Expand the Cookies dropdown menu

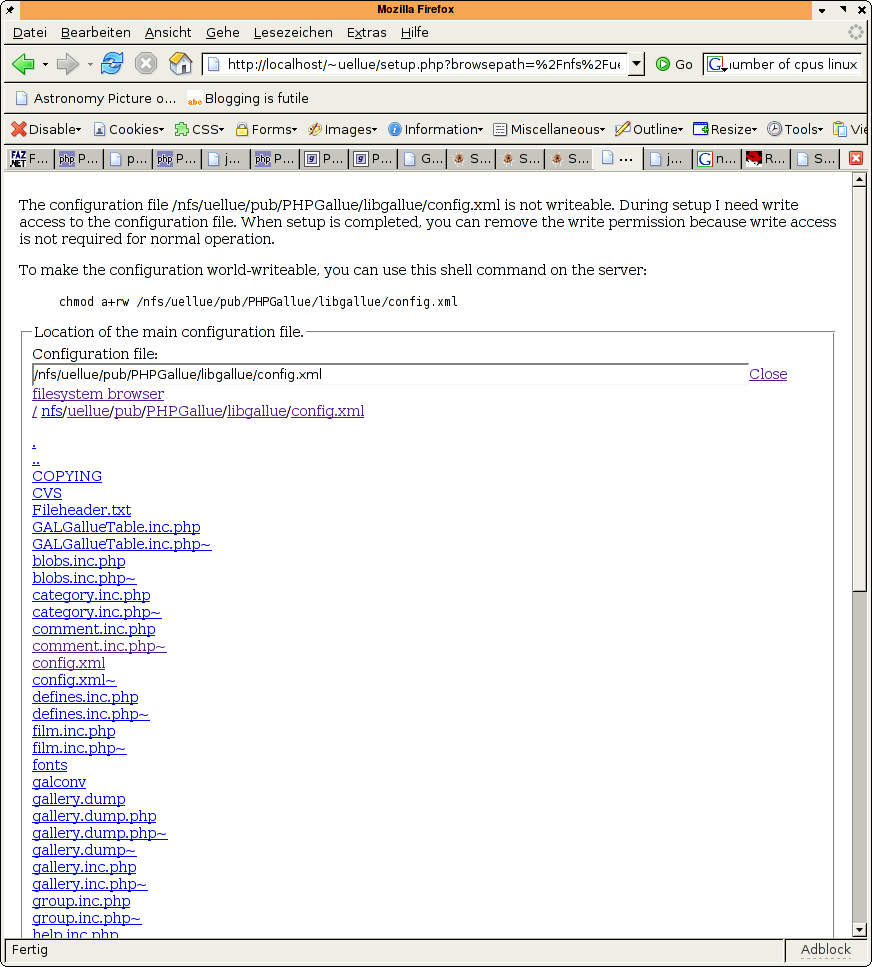click(129, 129)
